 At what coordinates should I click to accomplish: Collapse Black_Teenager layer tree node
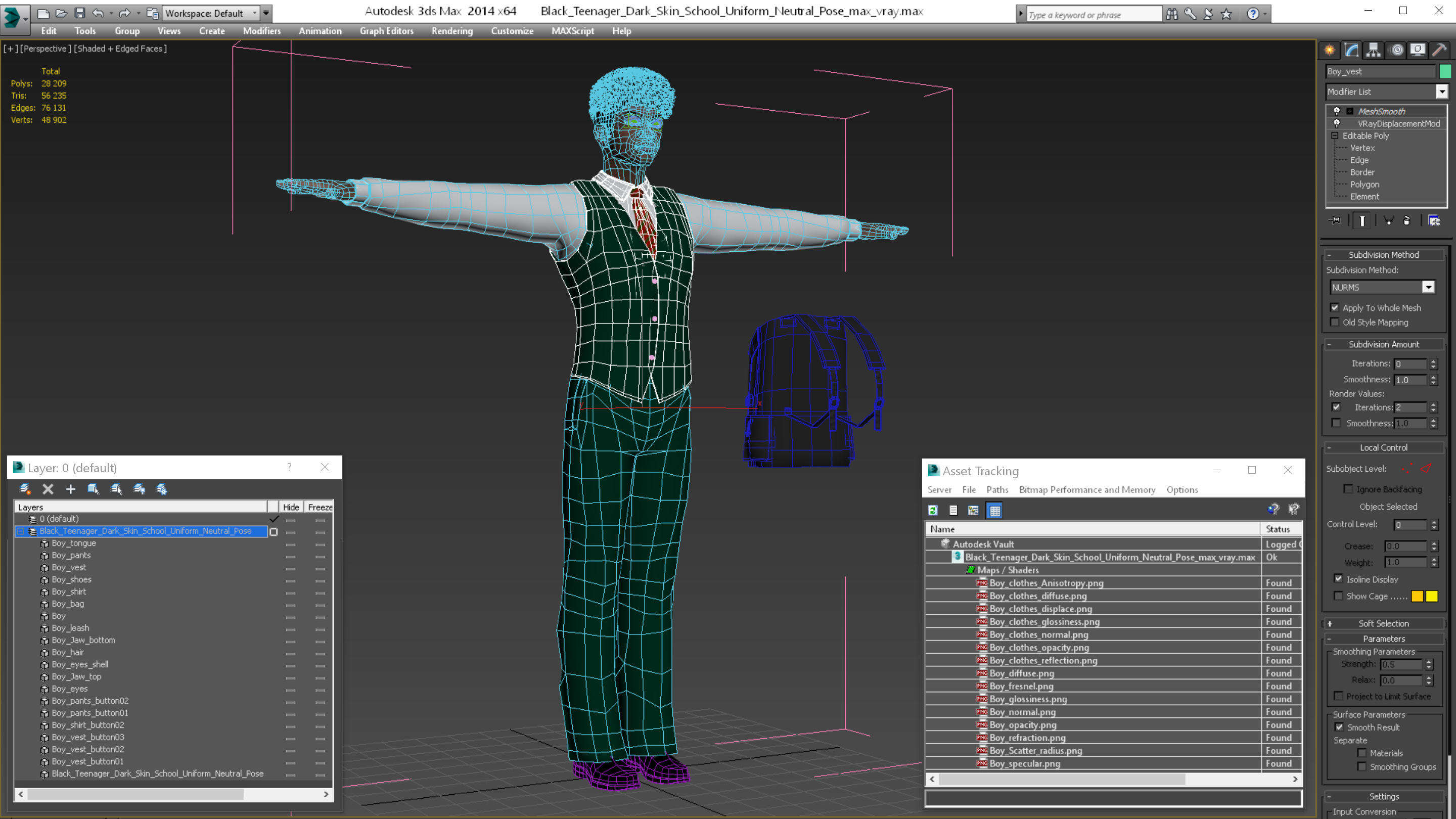21,531
